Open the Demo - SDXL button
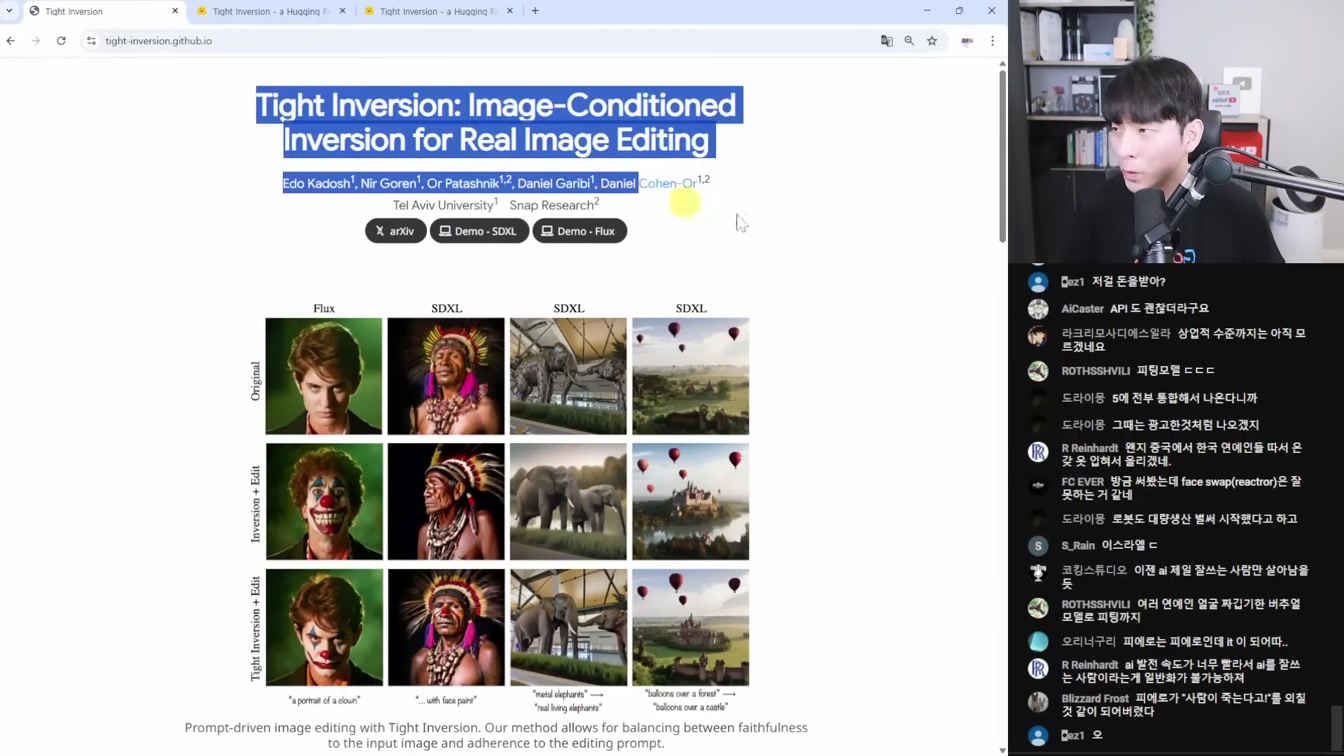Viewport: 1344px width, 756px height. click(479, 231)
